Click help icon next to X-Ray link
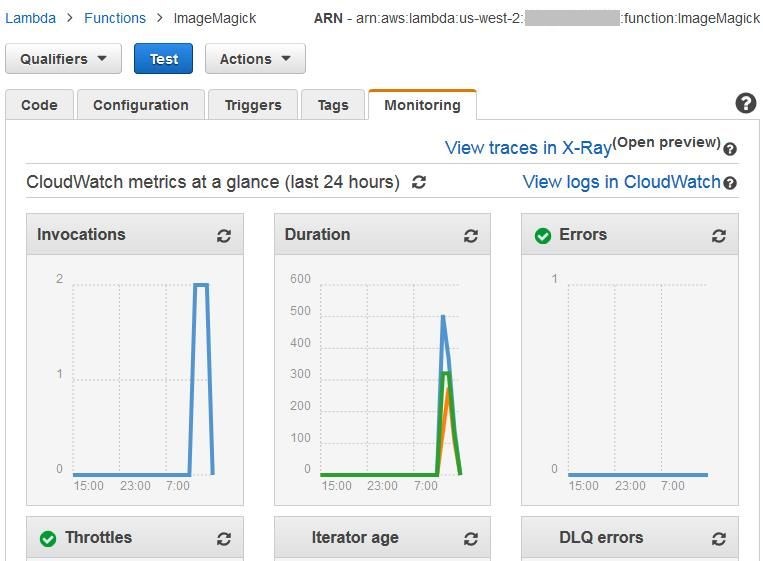The height and width of the screenshot is (561, 763). [729, 149]
